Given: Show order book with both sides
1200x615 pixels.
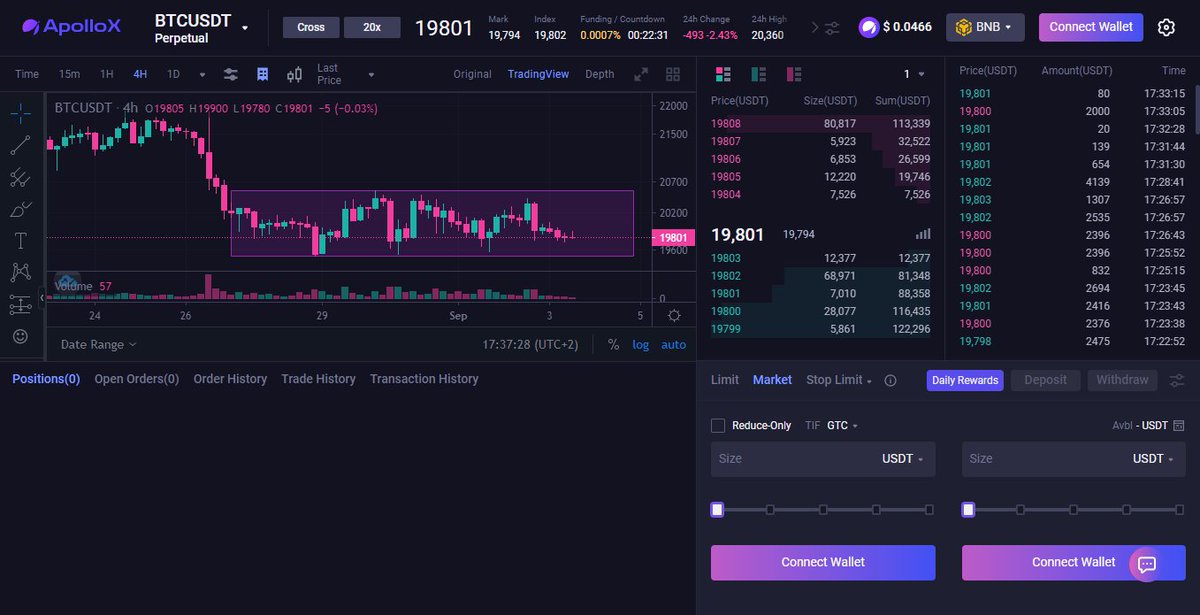Looking at the screenshot, I should 724,74.
